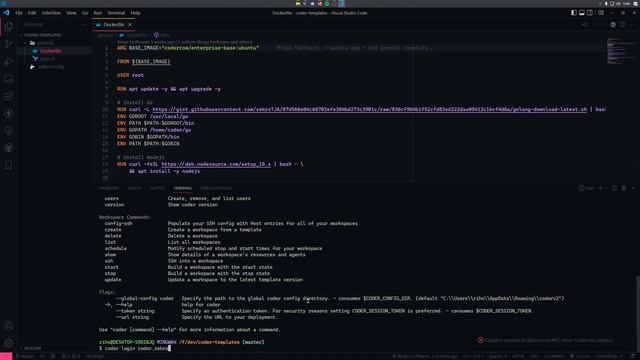Image resolution: width=640 pixels, height=360 pixels.
Task: Split the terminal pane
Action: [x=614, y=188]
